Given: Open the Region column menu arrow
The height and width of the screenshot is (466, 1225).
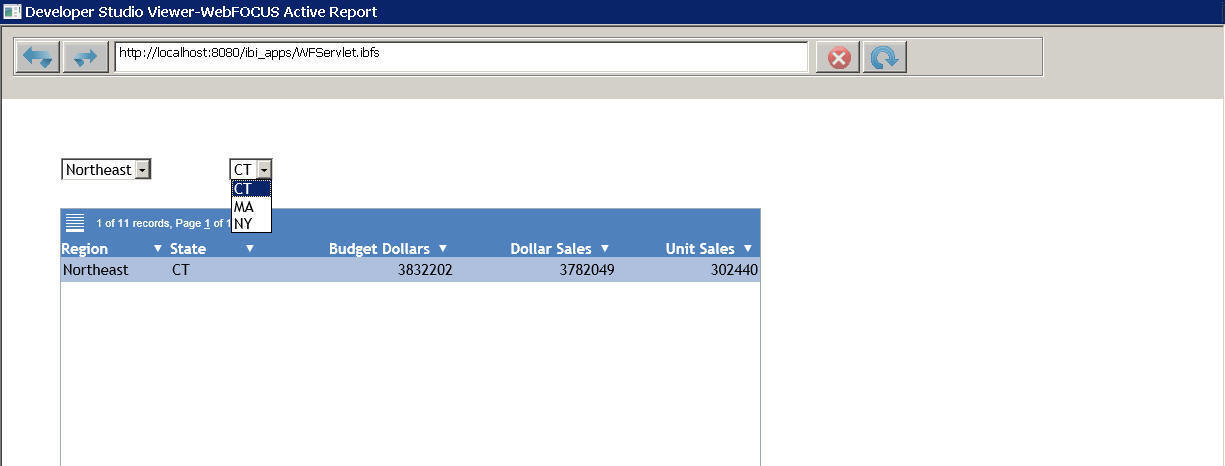Looking at the screenshot, I should (x=157, y=249).
